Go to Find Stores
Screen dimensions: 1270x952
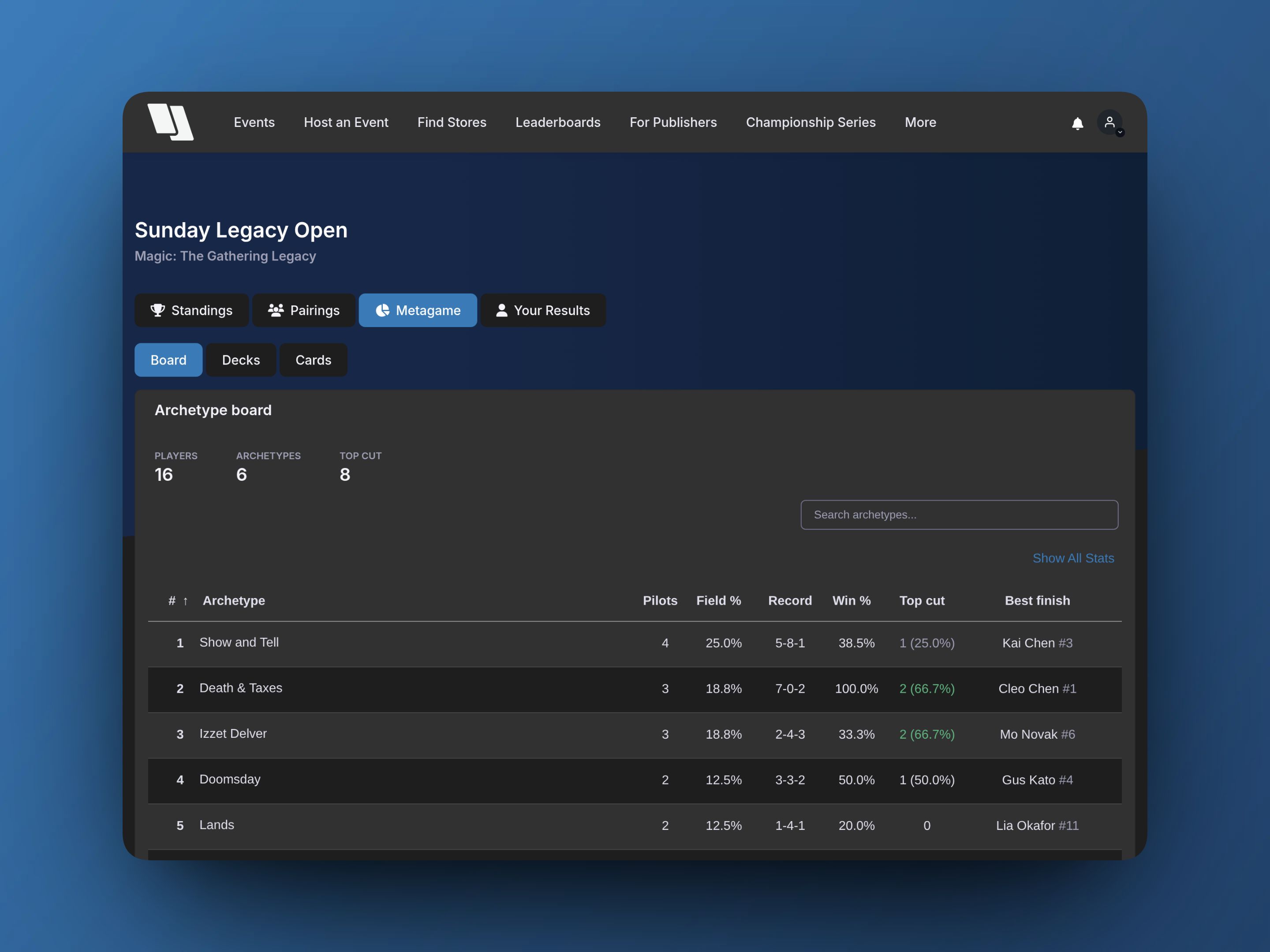coord(452,122)
